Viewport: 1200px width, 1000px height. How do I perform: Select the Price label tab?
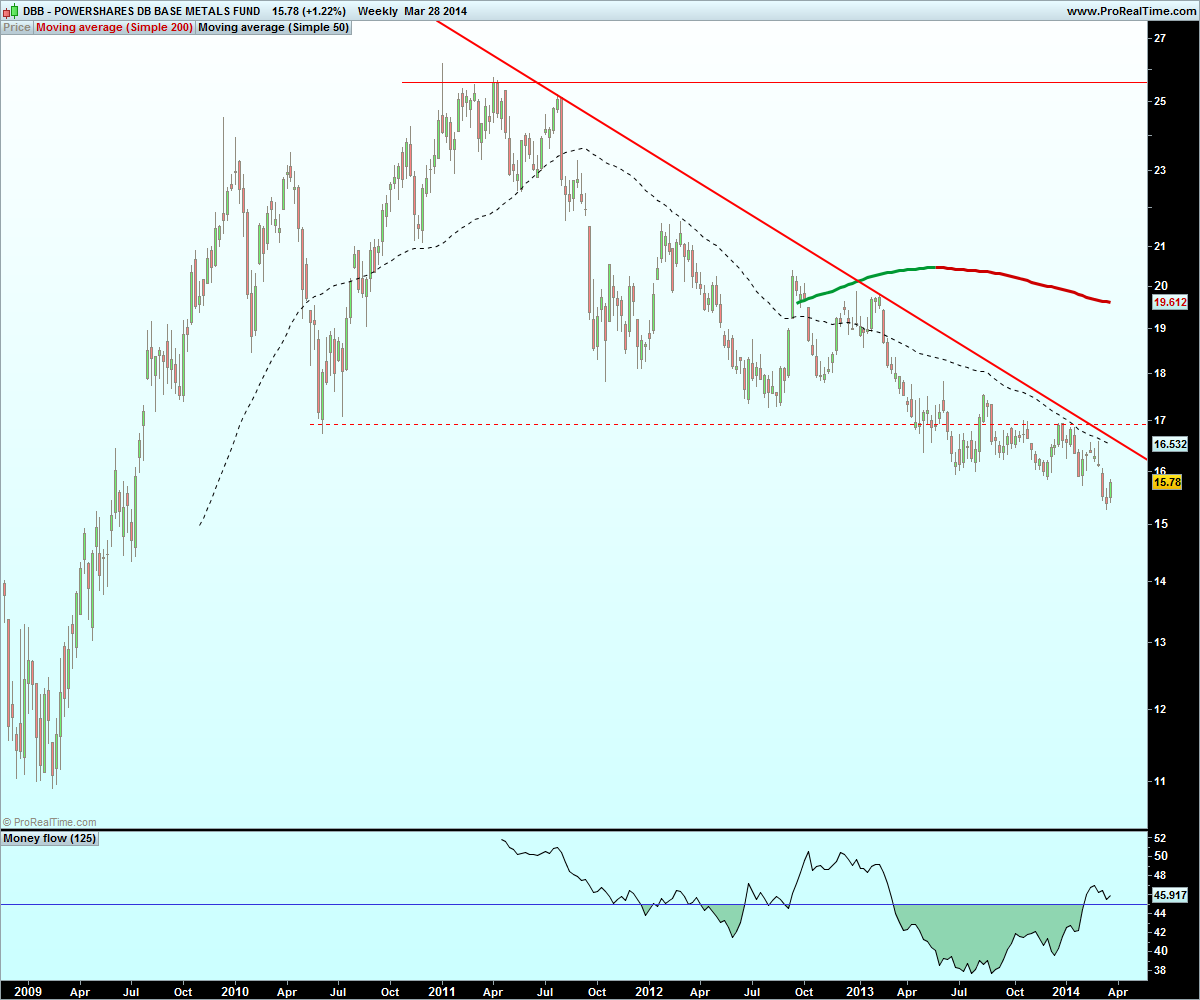17,28
